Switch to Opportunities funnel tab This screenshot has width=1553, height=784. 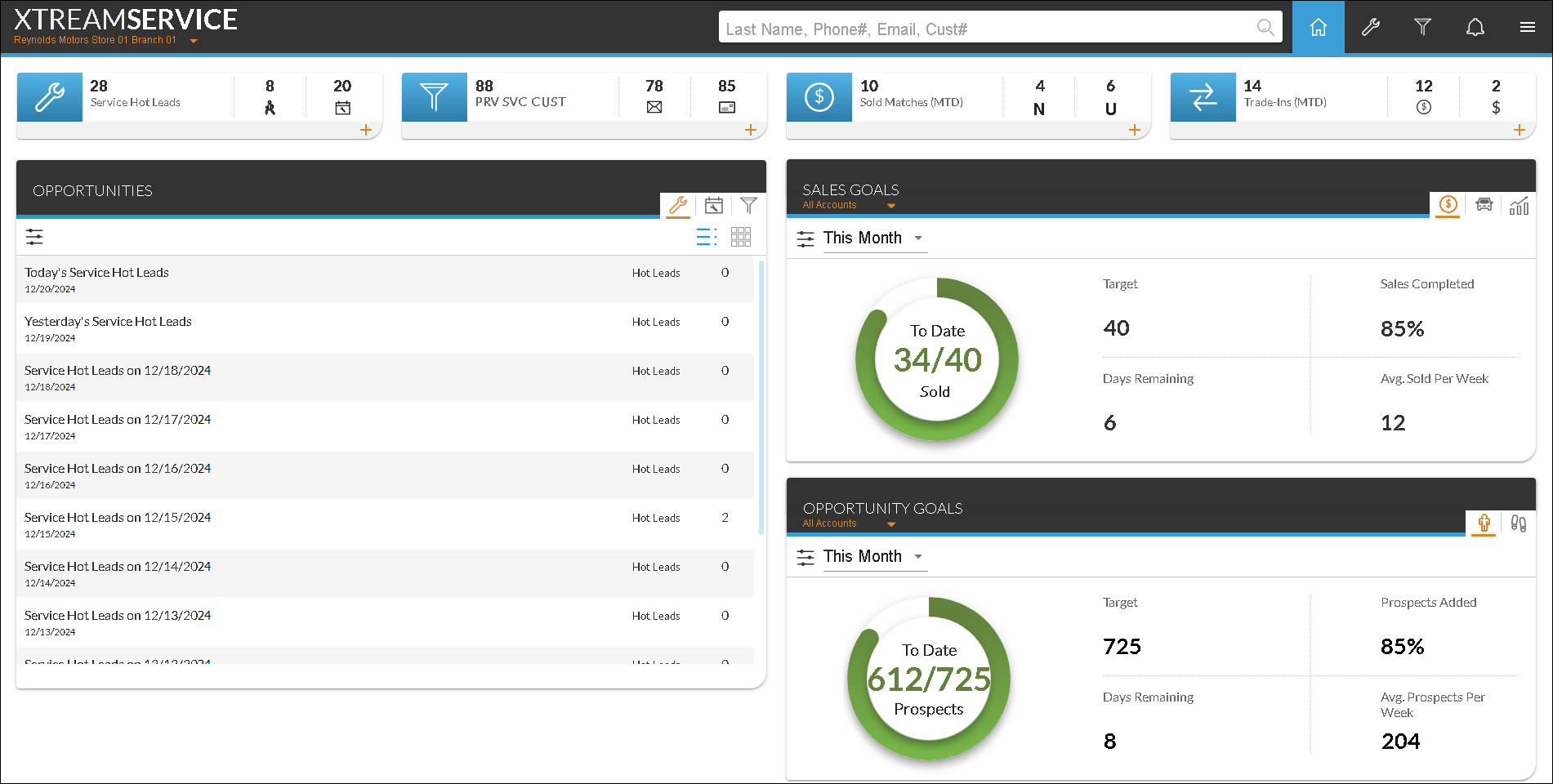coord(748,206)
